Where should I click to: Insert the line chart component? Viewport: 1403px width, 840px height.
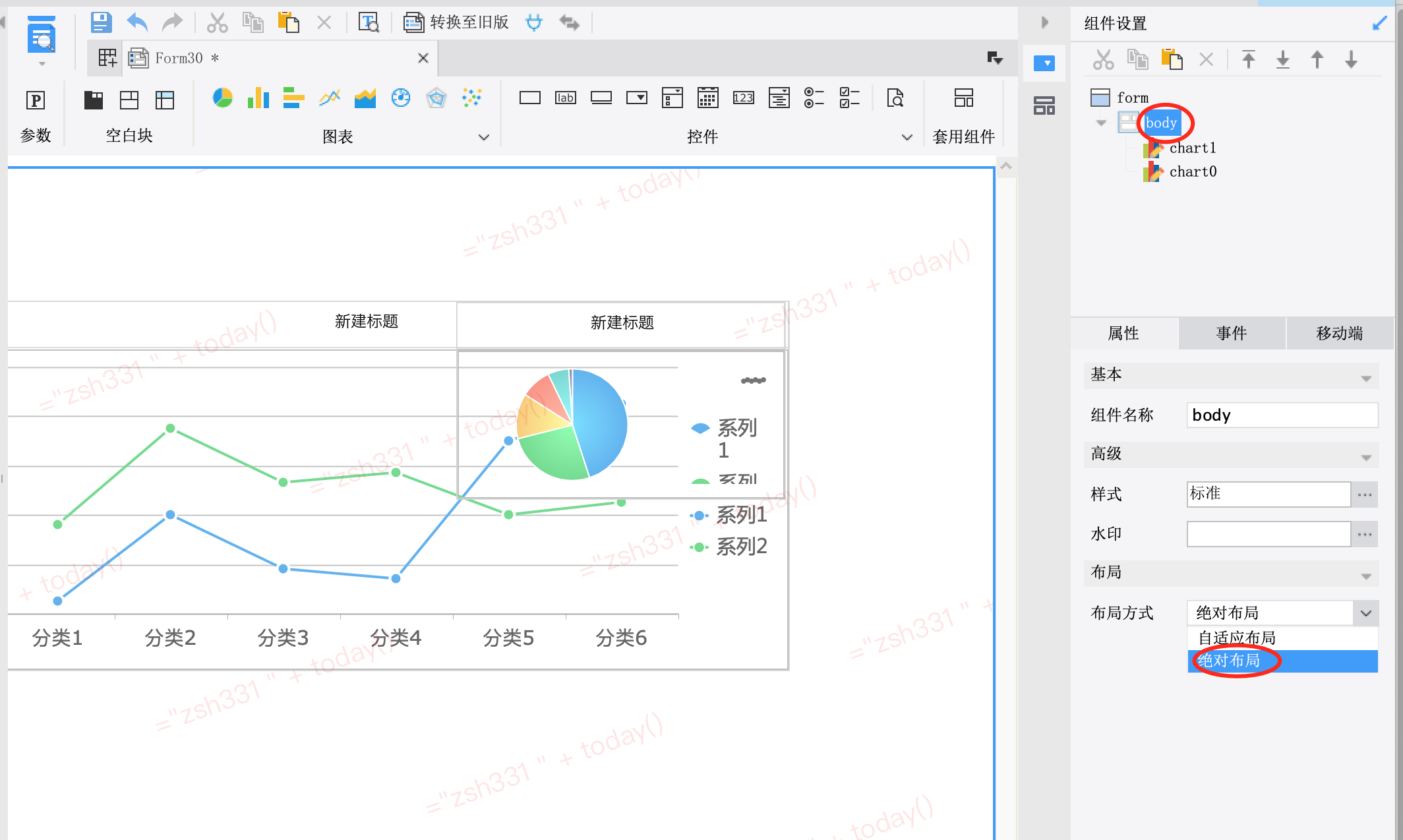pyautogui.click(x=330, y=98)
